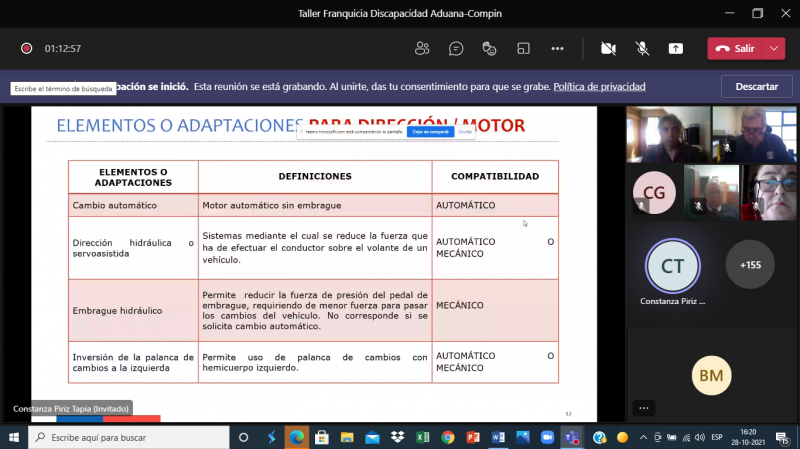The width and height of the screenshot is (800, 449).
Task: Open Microsoft Edge from taskbar
Action: point(296,437)
